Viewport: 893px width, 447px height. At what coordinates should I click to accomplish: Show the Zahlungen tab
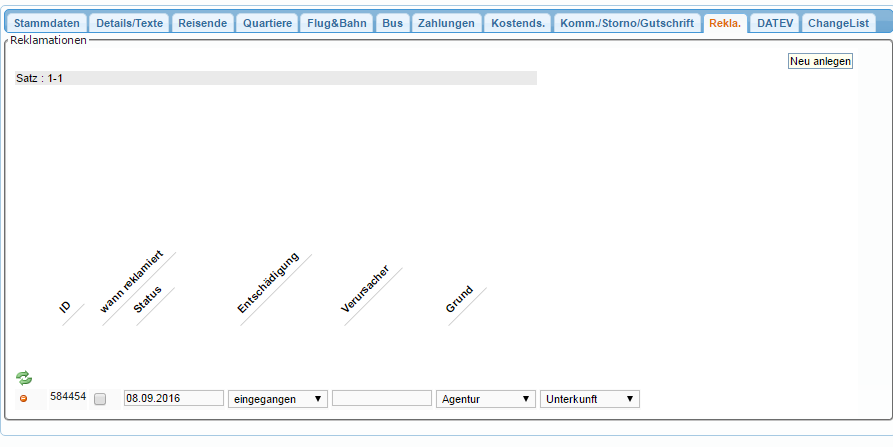pyautogui.click(x=446, y=23)
